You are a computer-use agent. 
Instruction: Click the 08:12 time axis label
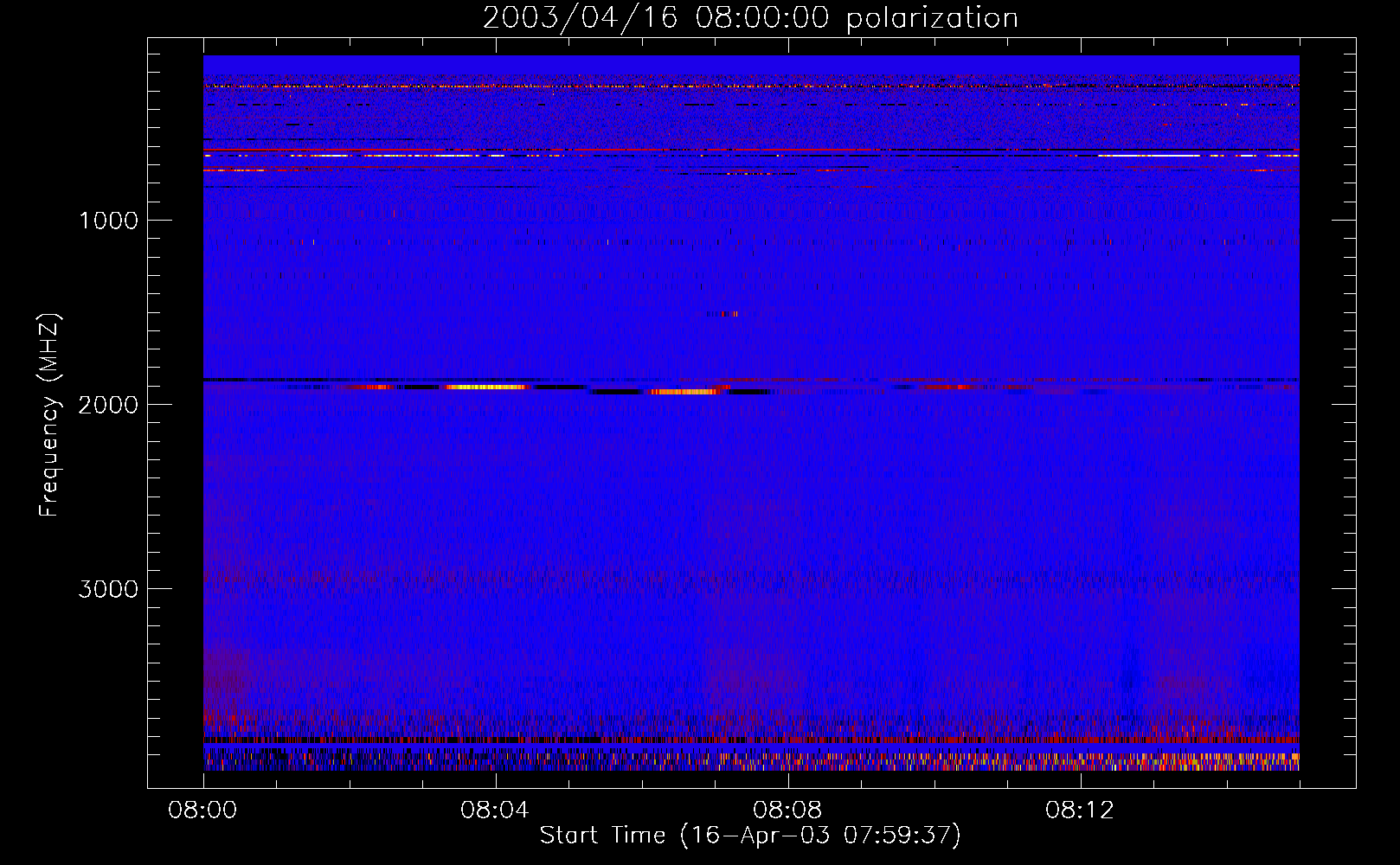(1080, 811)
